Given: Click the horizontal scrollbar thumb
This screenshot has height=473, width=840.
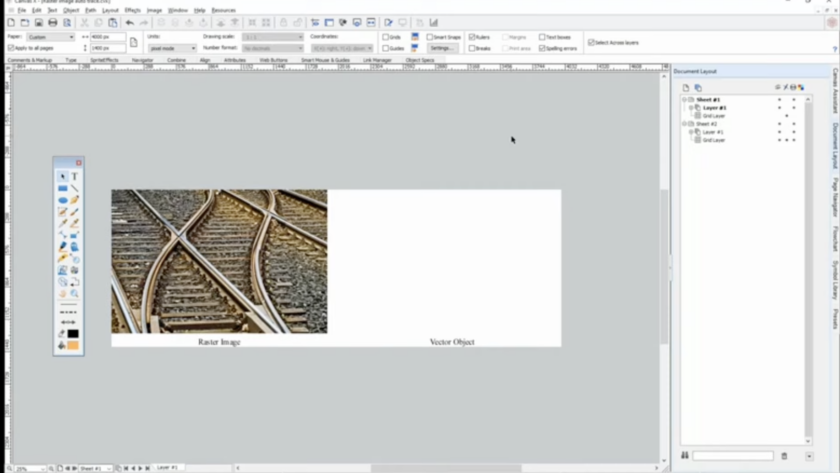Looking at the screenshot, I should point(446,468).
